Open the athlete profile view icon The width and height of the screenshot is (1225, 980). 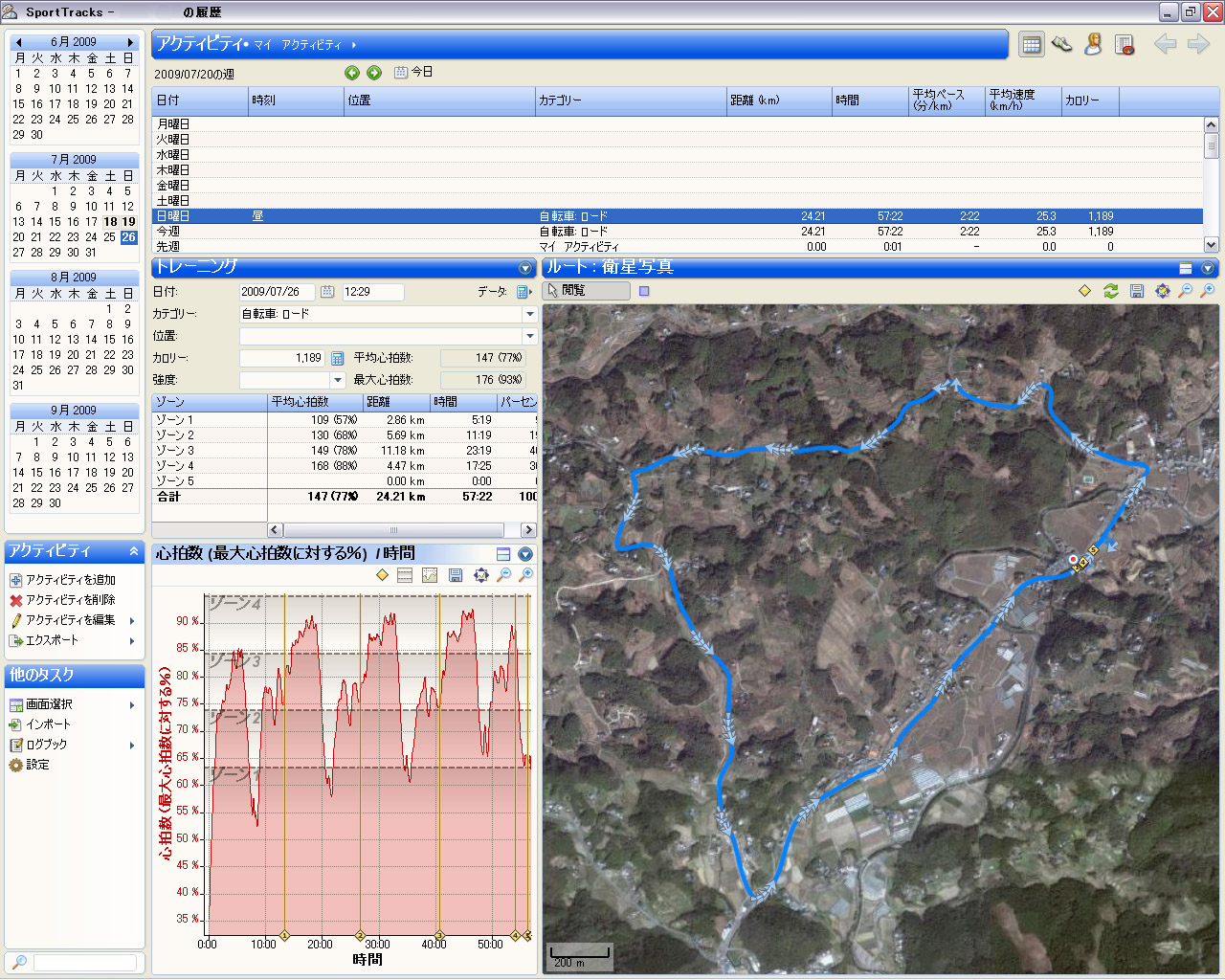[x=1093, y=44]
